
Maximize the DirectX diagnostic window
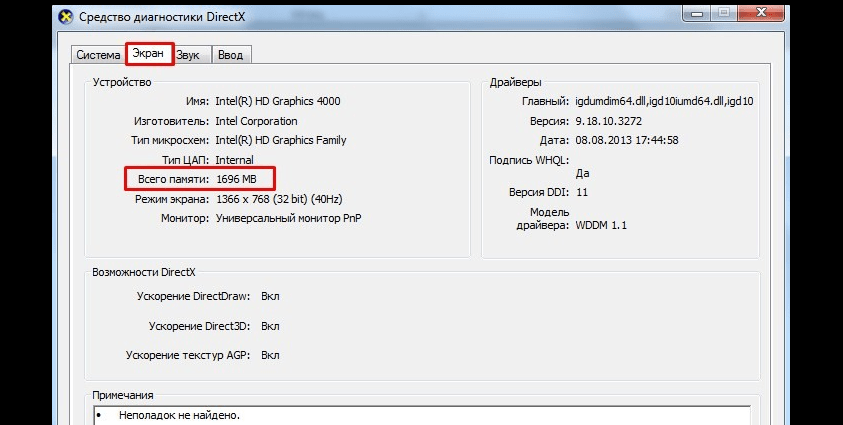click(725, 13)
